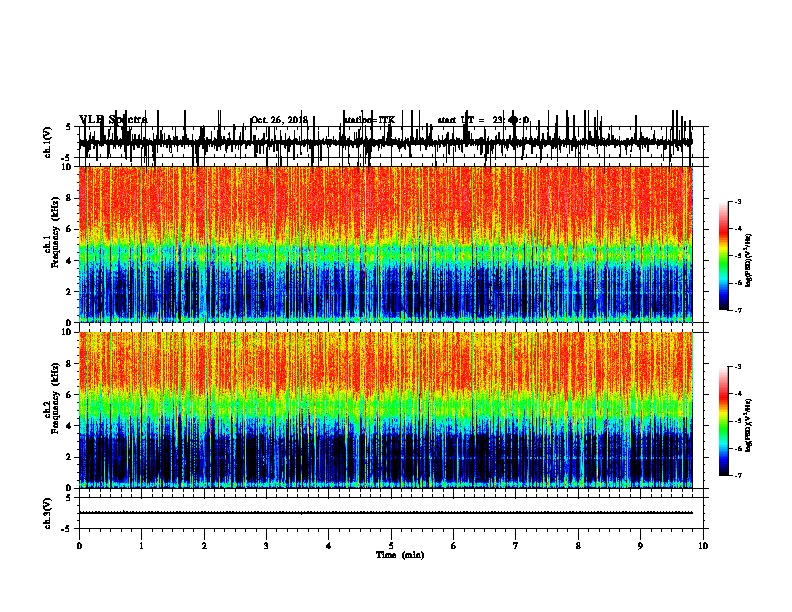The width and height of the screenshot is (792, 612).
Task: Click the ch.1 spectrogram color bar
Action: [723, 256]
